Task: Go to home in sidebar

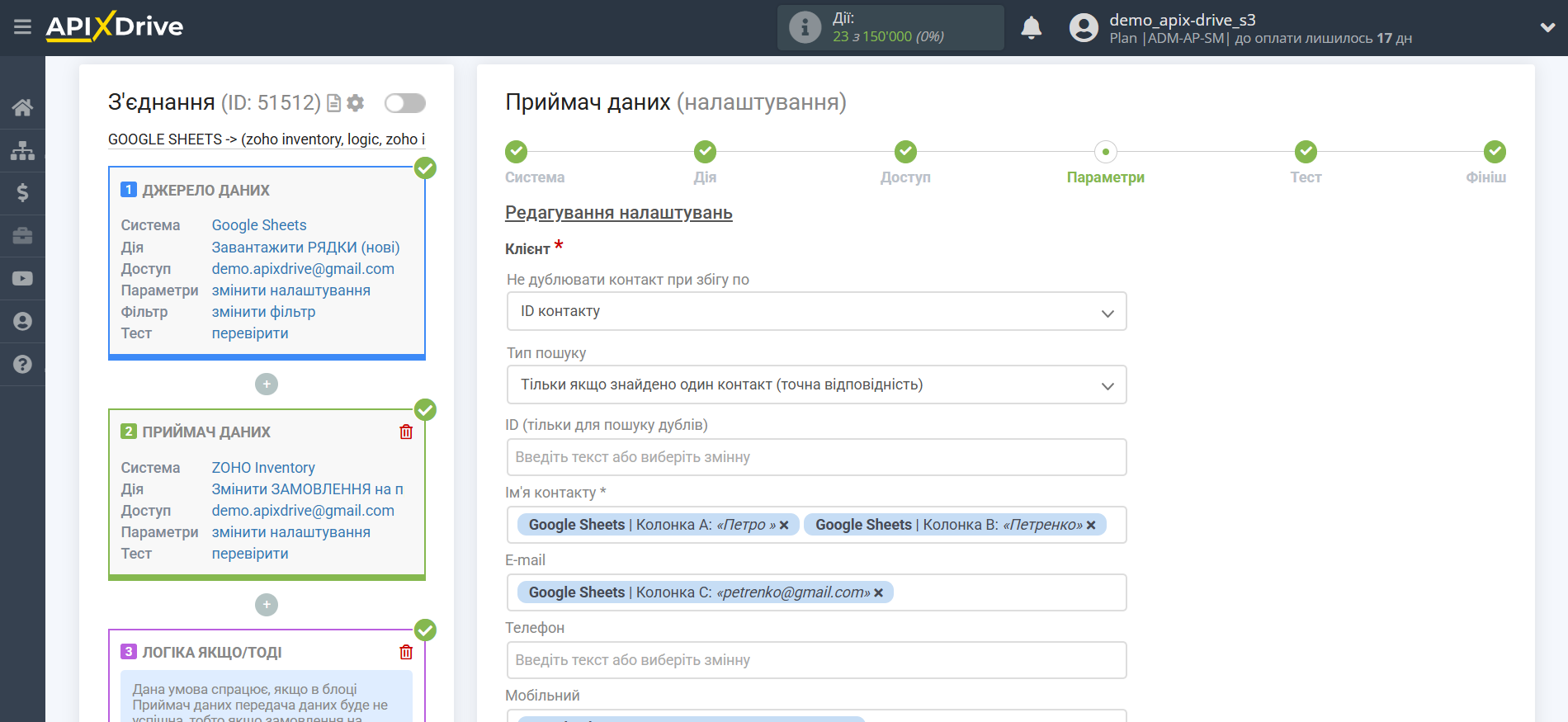Action: [22, 107]
